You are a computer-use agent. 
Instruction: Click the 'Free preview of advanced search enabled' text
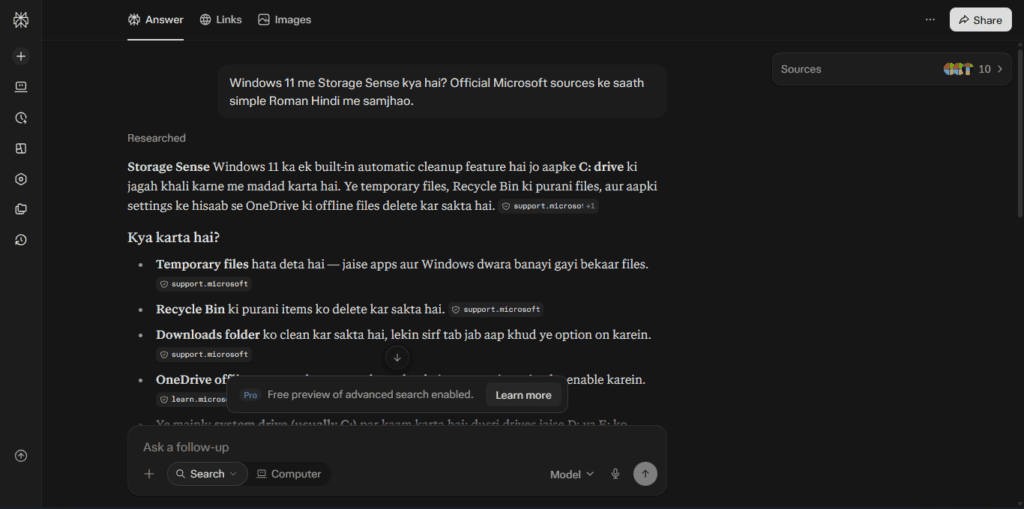click(x=370, y=395)
